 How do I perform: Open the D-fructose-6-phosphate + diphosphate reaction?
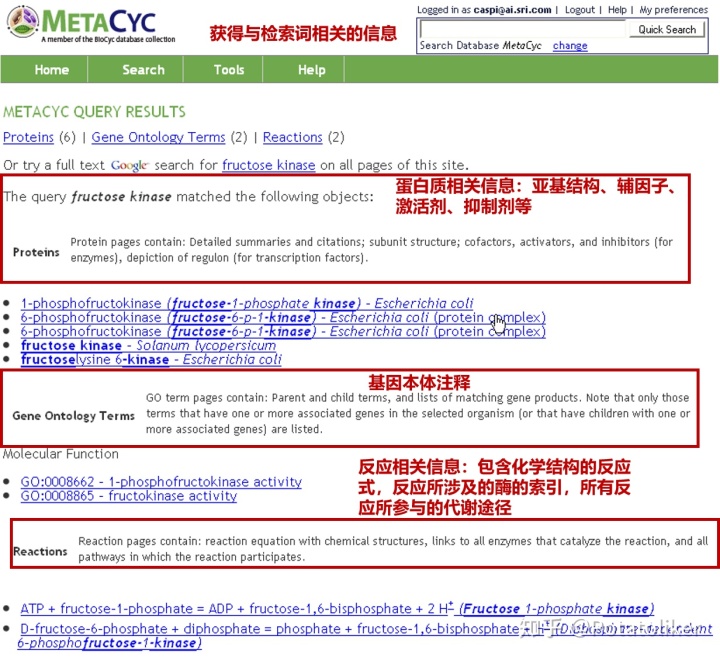point(365,635)
